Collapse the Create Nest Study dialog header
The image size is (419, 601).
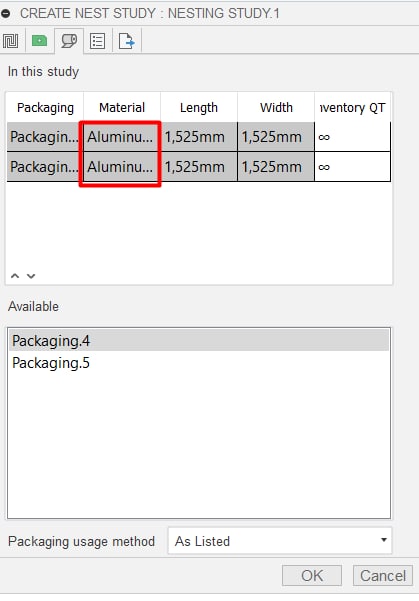click(x=5, y=13)
